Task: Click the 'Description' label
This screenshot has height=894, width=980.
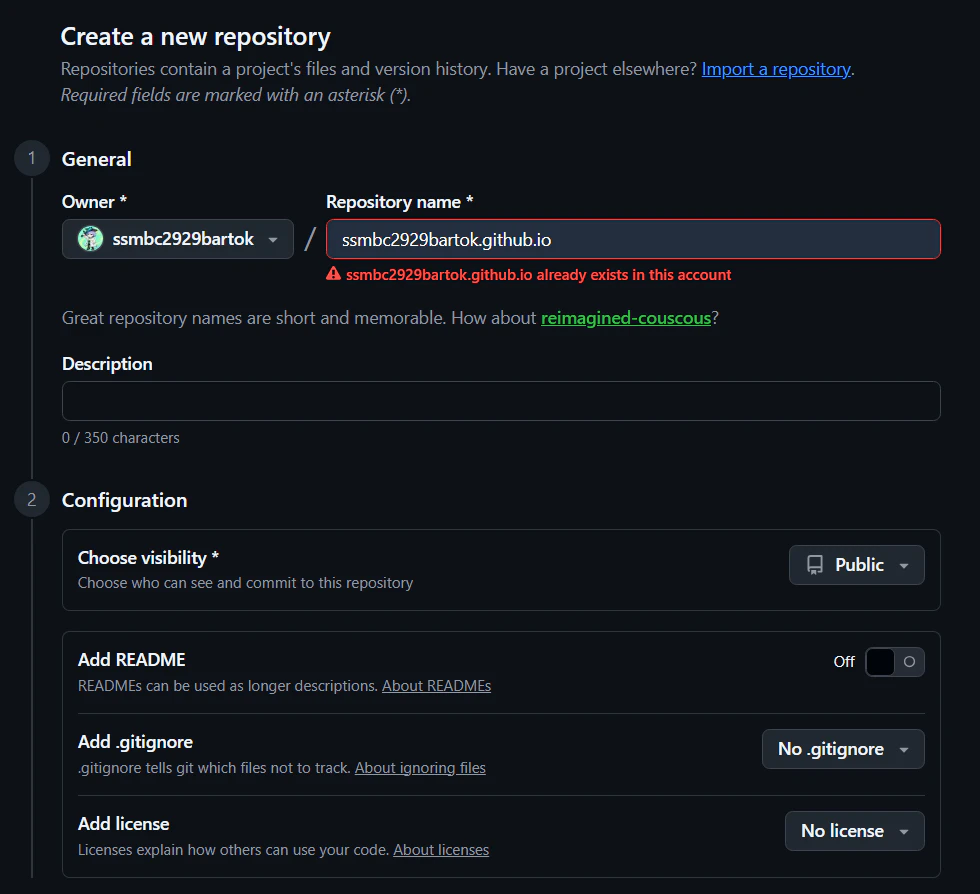Action: click(107, 364)
